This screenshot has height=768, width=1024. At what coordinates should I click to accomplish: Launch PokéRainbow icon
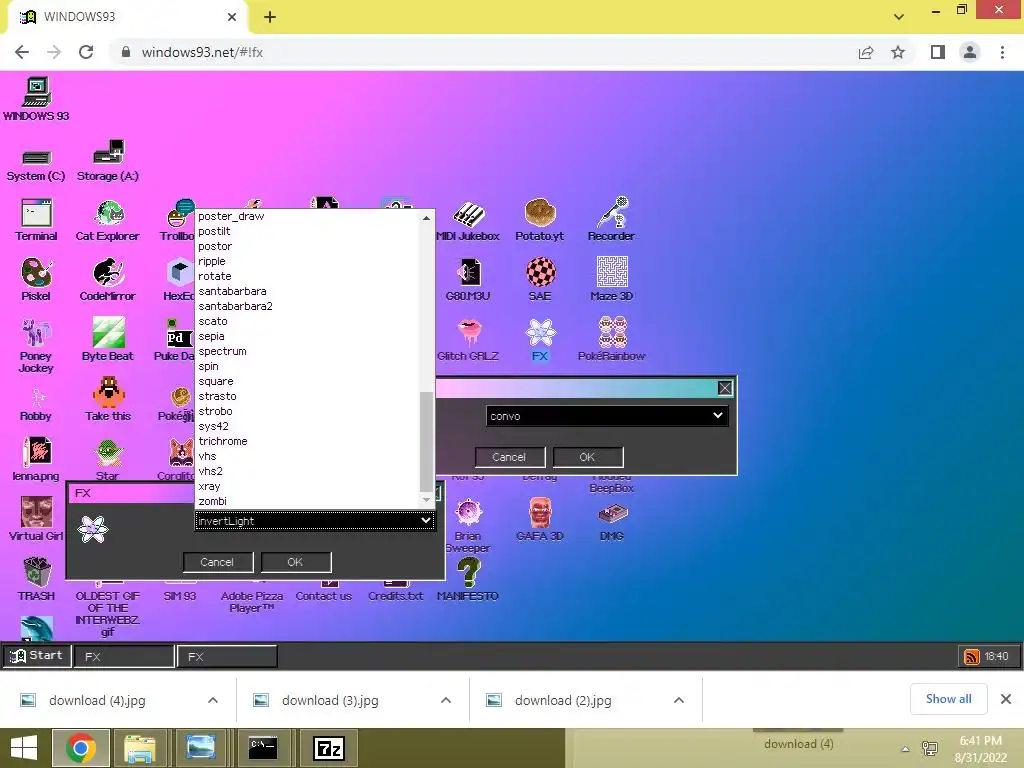click(x=612, y=332)
